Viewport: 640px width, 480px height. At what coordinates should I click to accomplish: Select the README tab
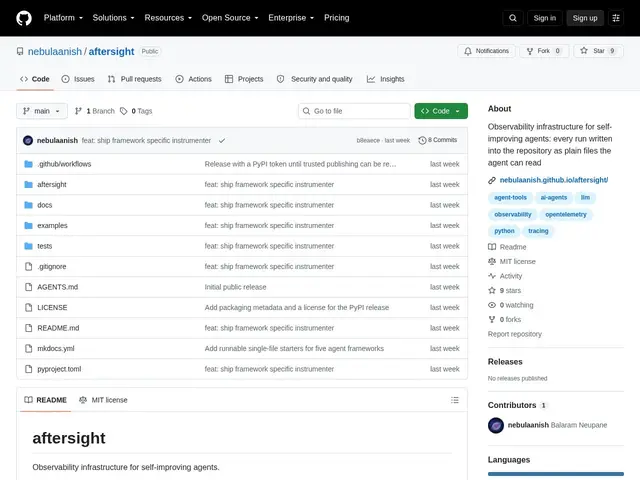coord(45,400)
